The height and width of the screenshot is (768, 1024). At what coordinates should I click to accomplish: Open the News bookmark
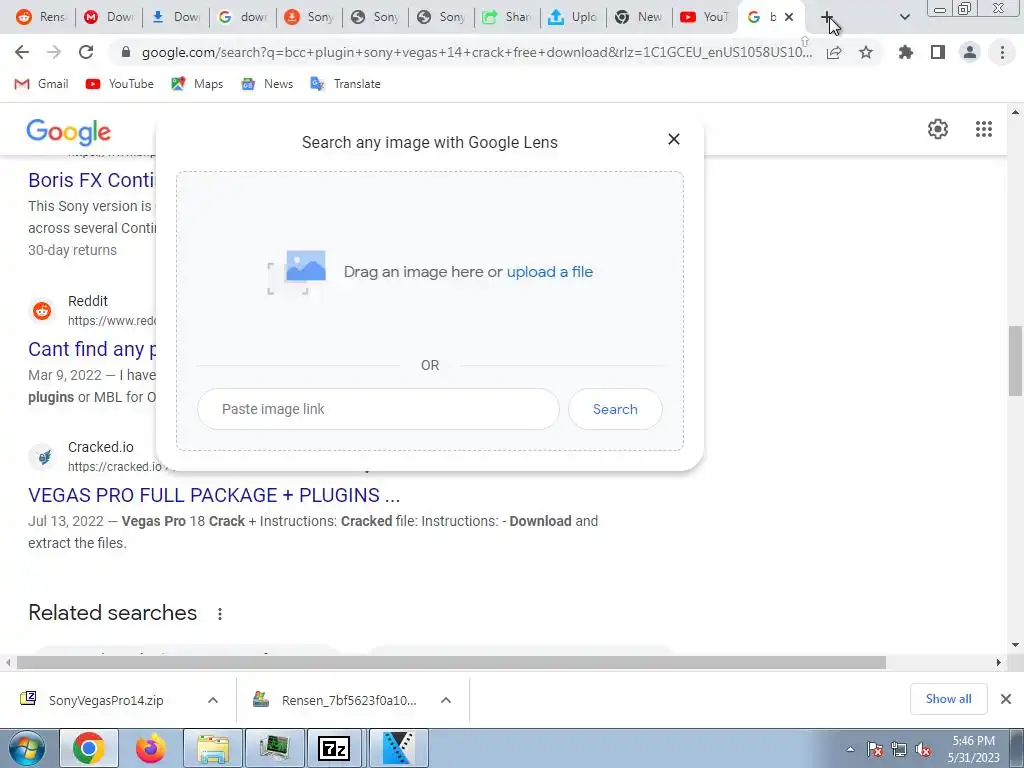267,84
